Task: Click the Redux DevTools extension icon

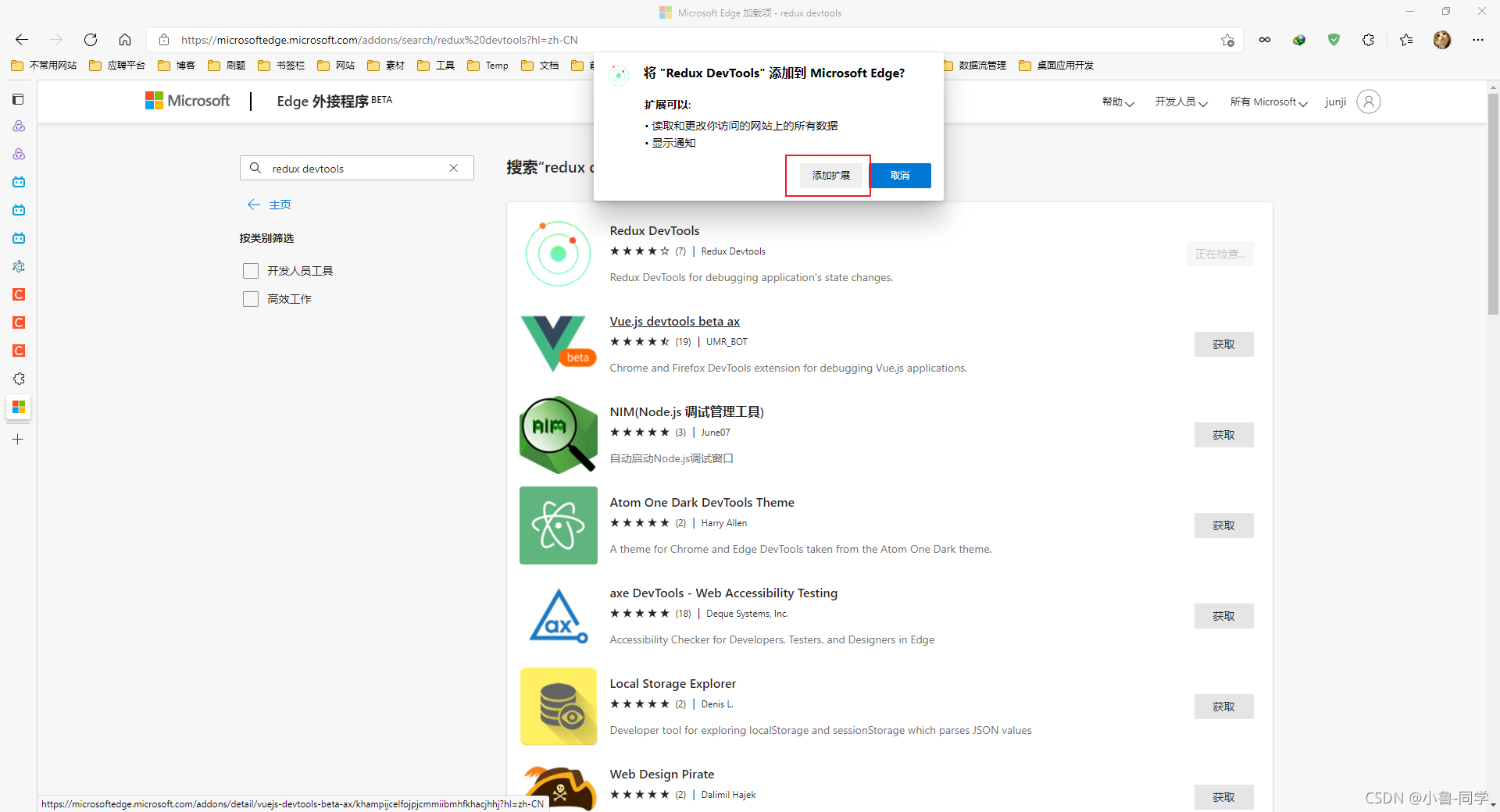Action: (558, 254)
